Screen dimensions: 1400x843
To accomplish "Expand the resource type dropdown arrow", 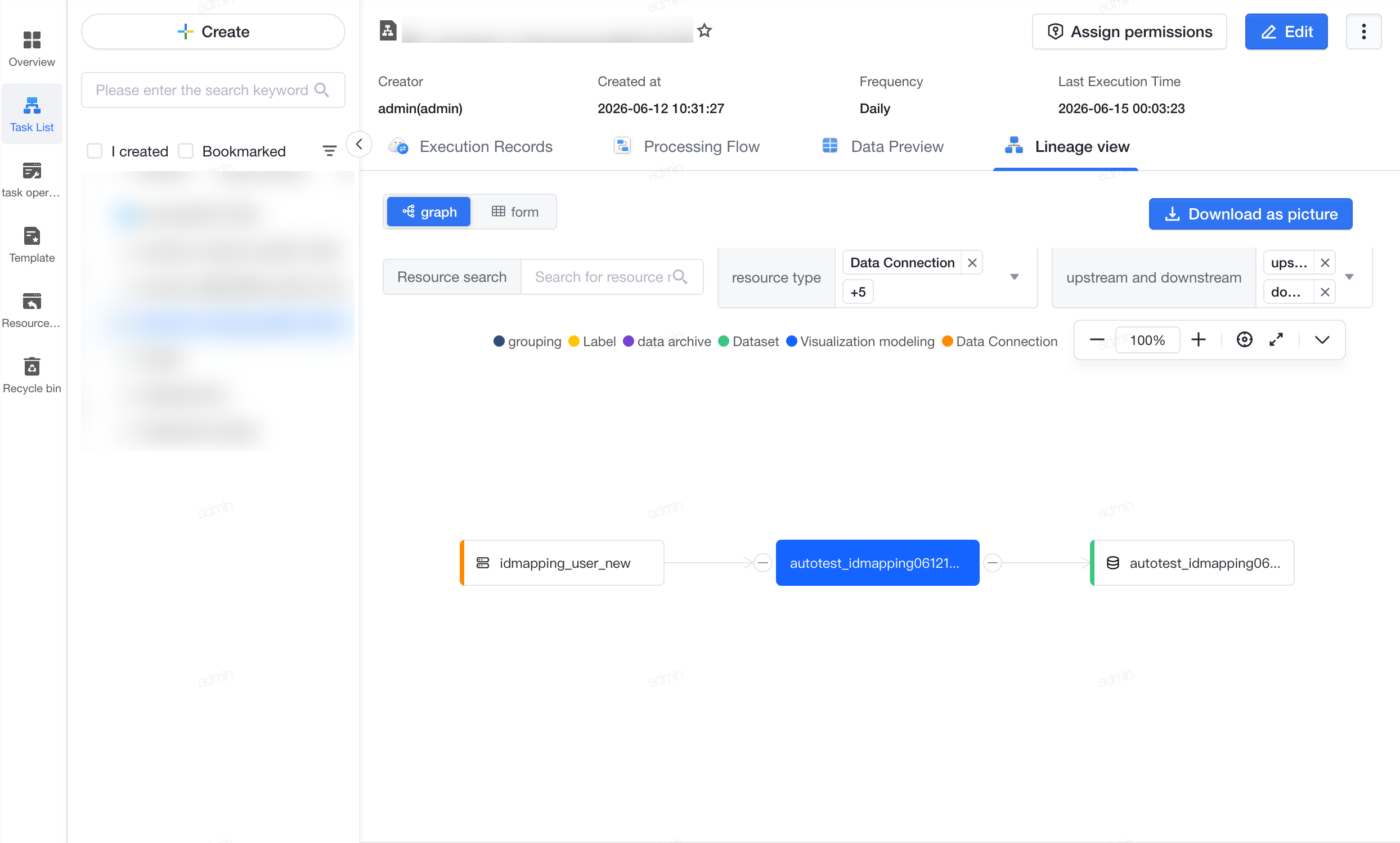I will 1015,277.
